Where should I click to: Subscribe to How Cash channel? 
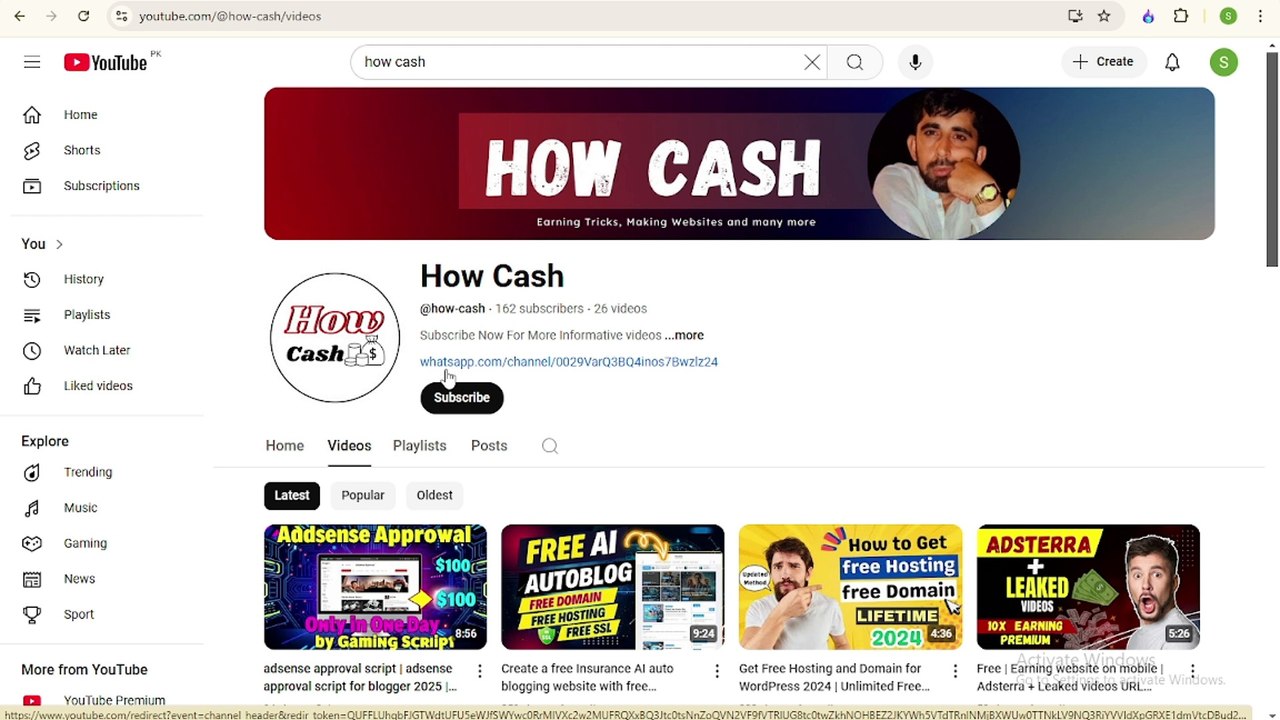click(x=462, y=397)
